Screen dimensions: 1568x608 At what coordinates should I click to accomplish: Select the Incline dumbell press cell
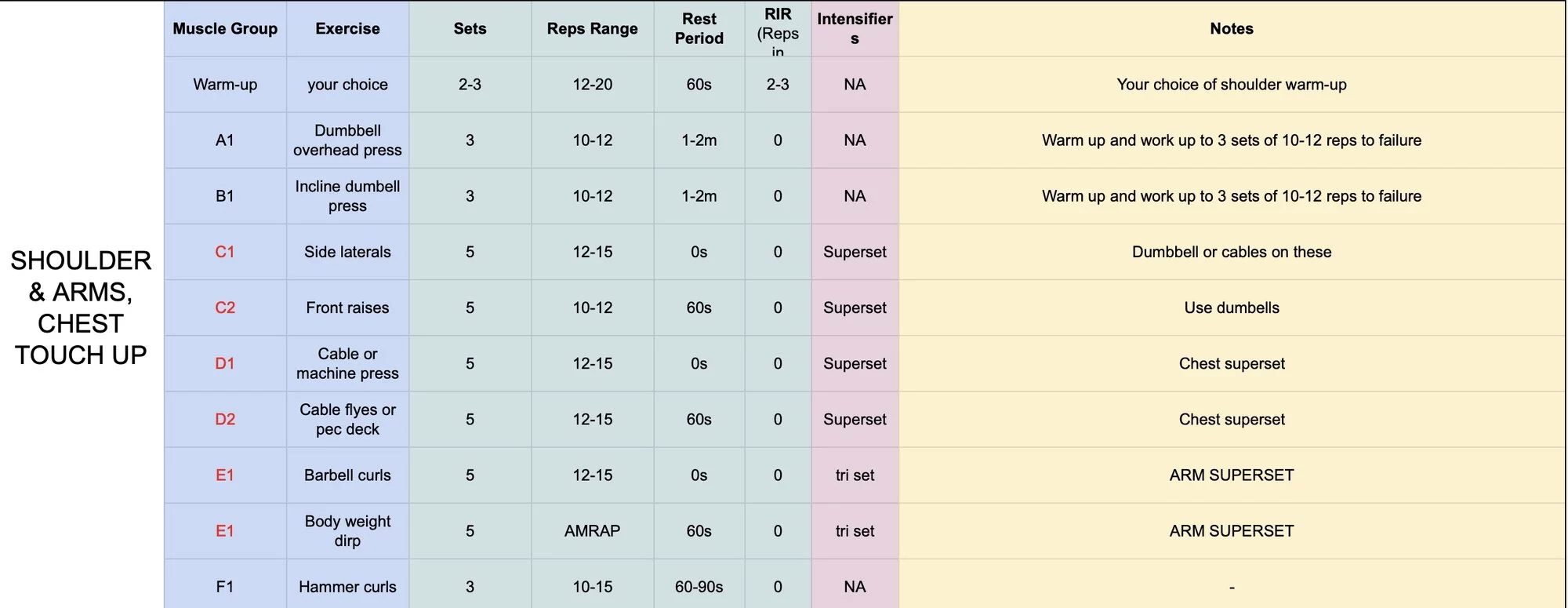pyautogui.click(x=347, y=196)
